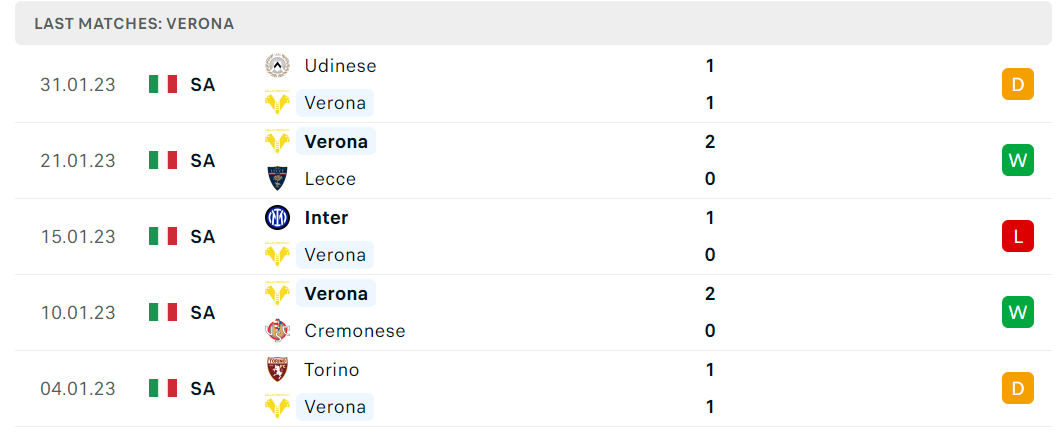Click Italy flag for the 21.01.23 match
This screenshot has height=438, width=1063.
pos(163,161)
